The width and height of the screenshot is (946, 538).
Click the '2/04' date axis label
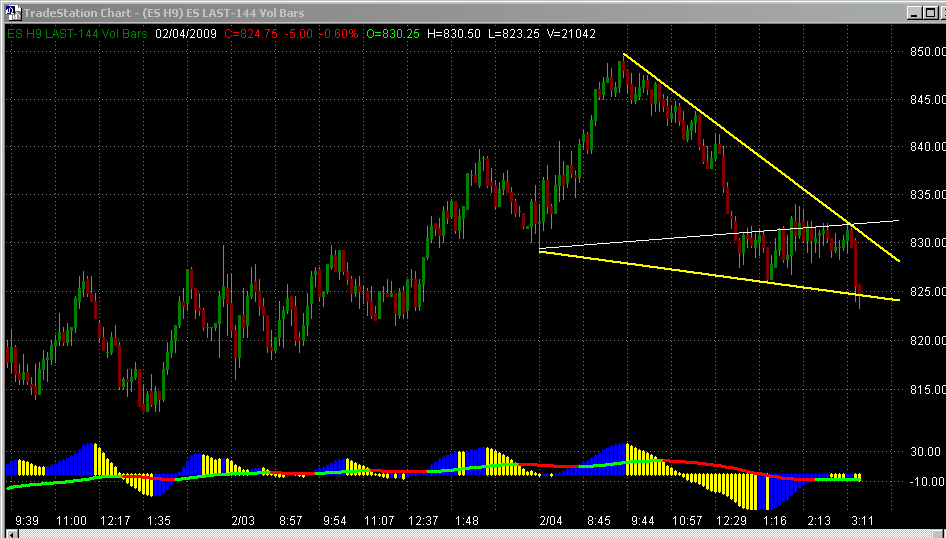pyautogui.click(x=551, y=521)
